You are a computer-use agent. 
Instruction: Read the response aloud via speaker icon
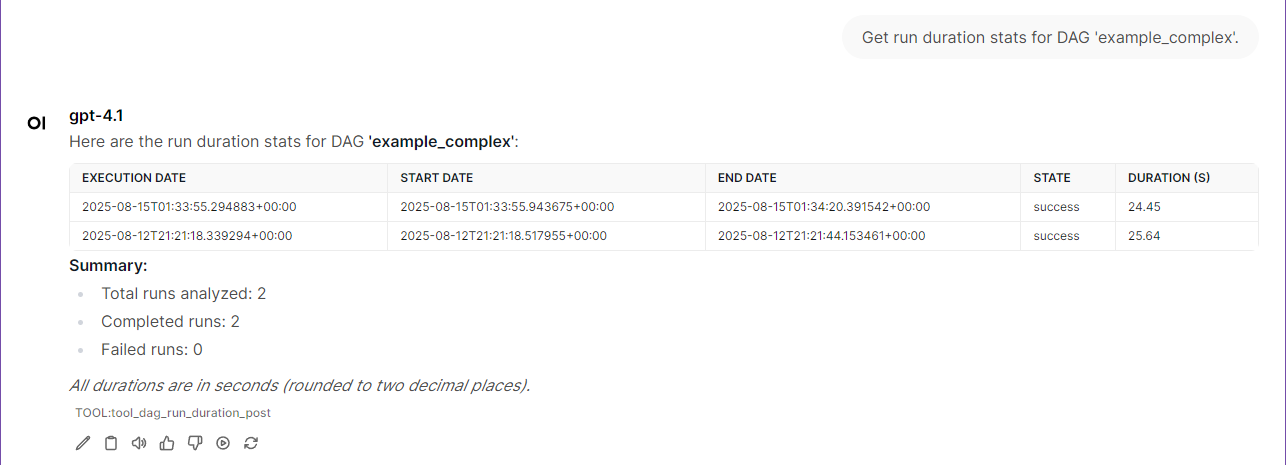(139, 443)
